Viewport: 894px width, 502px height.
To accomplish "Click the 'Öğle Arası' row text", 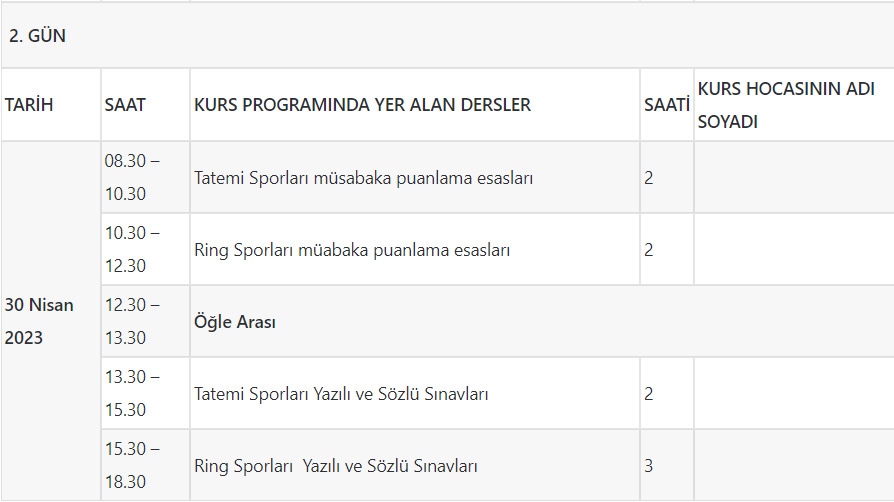I will pos(234,322).
